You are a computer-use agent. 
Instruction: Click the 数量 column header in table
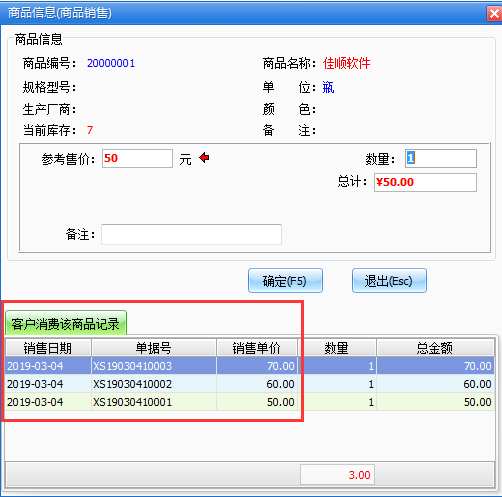[337, 348]
